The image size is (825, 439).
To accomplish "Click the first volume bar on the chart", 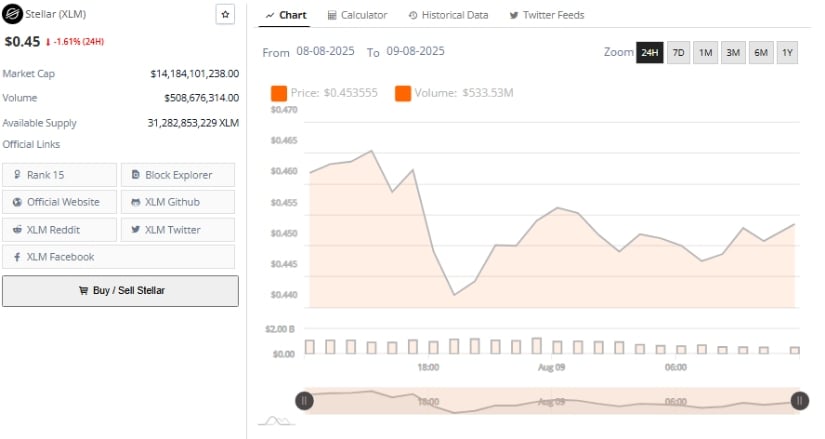I will click(x=310, y=347).
